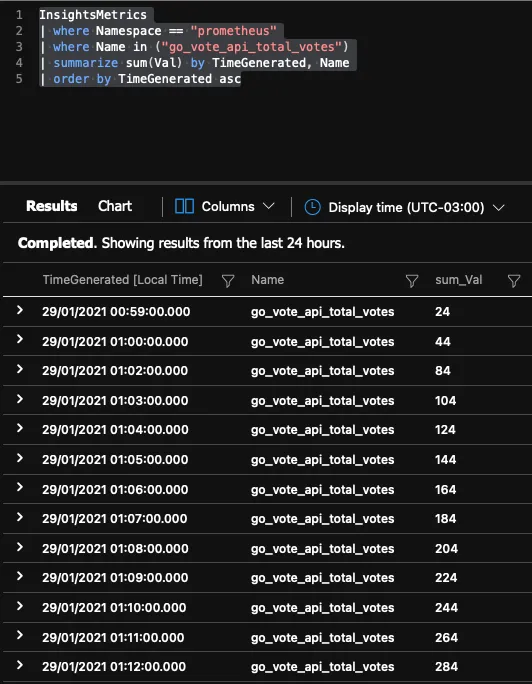
Task: Open filter for sum_Val column
Action: coord(514,281)
